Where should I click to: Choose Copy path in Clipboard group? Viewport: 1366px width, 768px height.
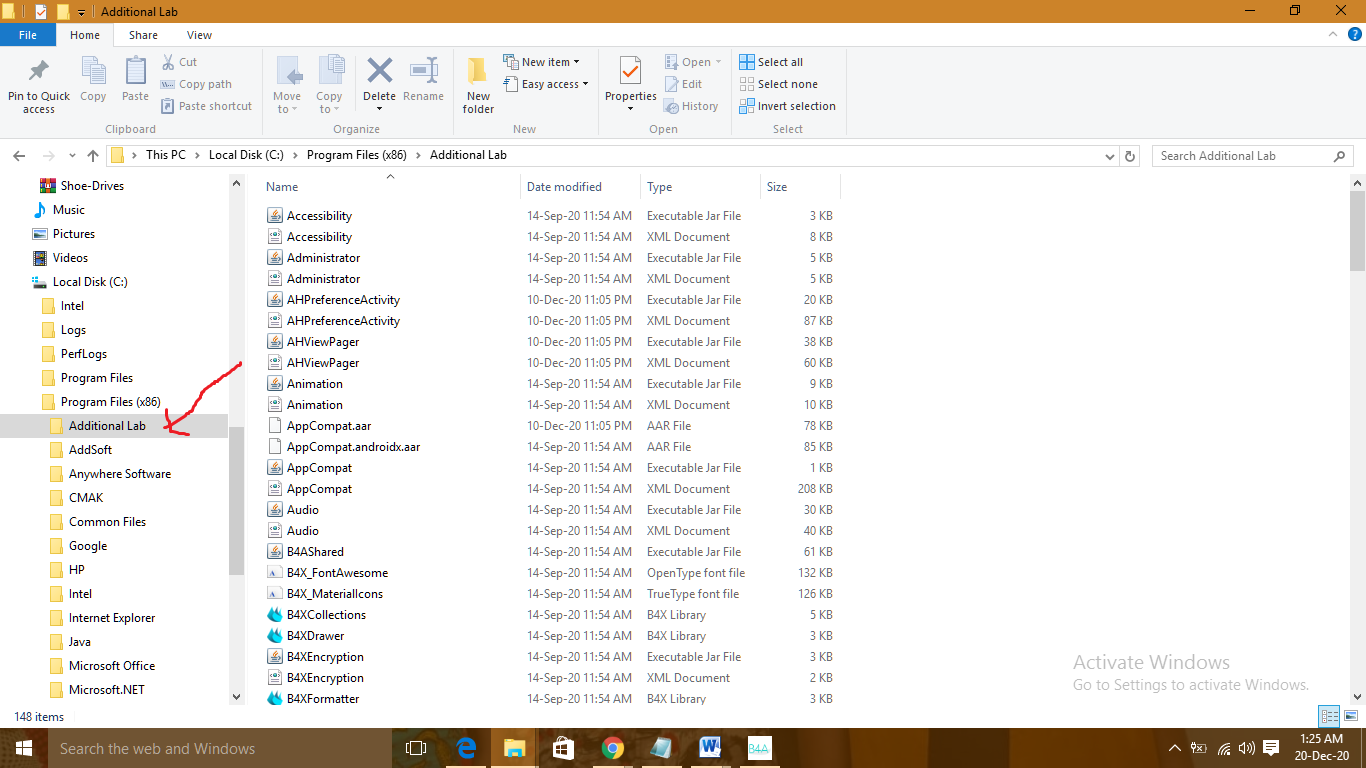coord(196,84)
